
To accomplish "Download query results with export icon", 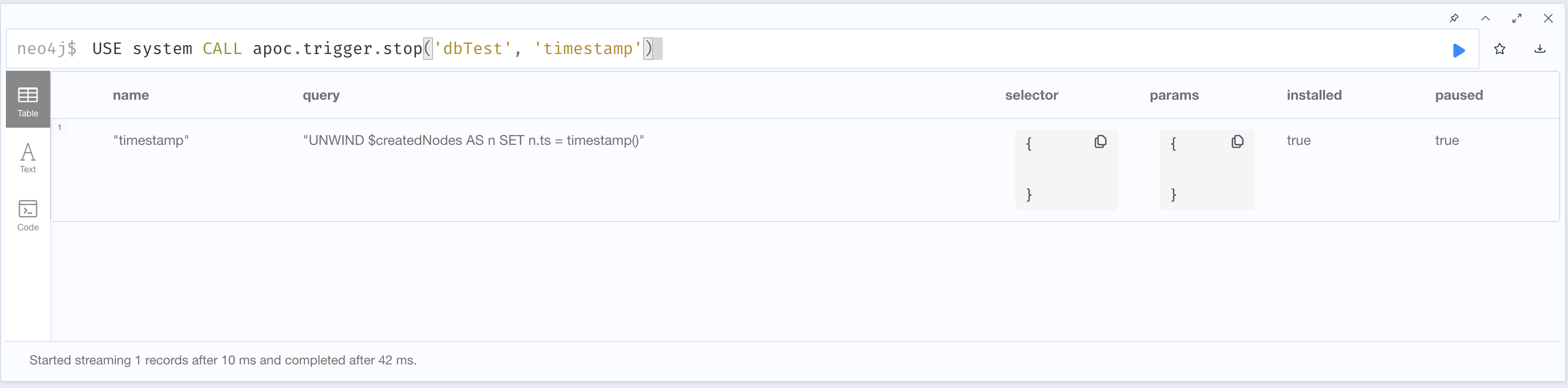I will click(1540, 49).
